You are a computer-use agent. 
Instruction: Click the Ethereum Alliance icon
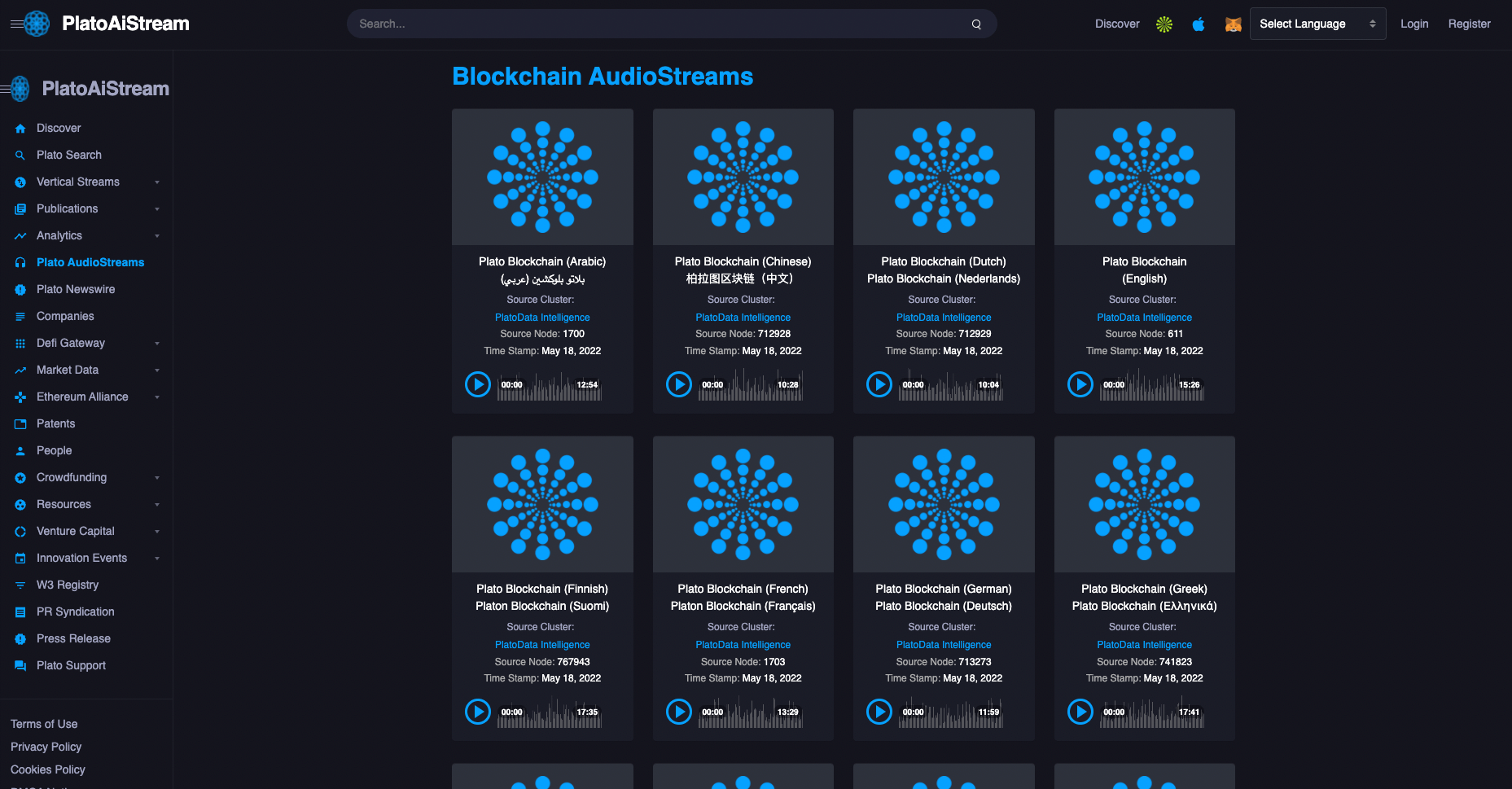tap(20, 397)
